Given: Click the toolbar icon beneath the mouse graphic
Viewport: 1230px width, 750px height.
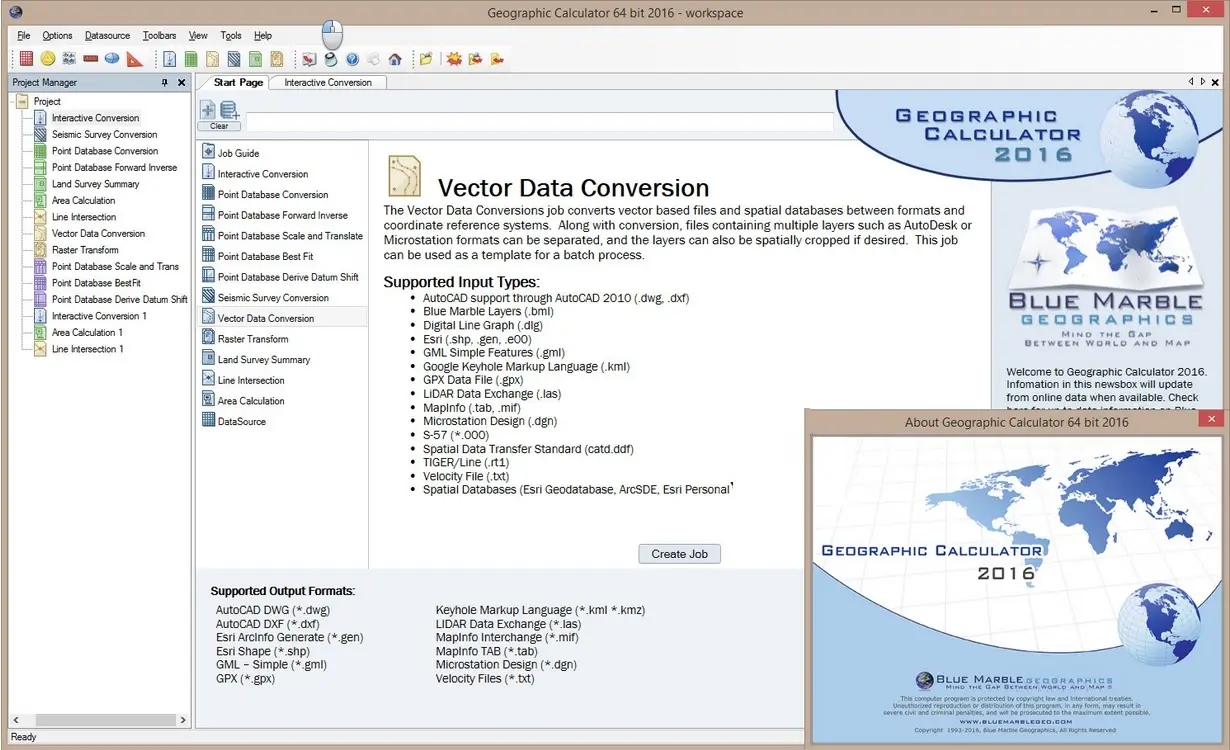Looking at the screenshot, I should (331, 59).
